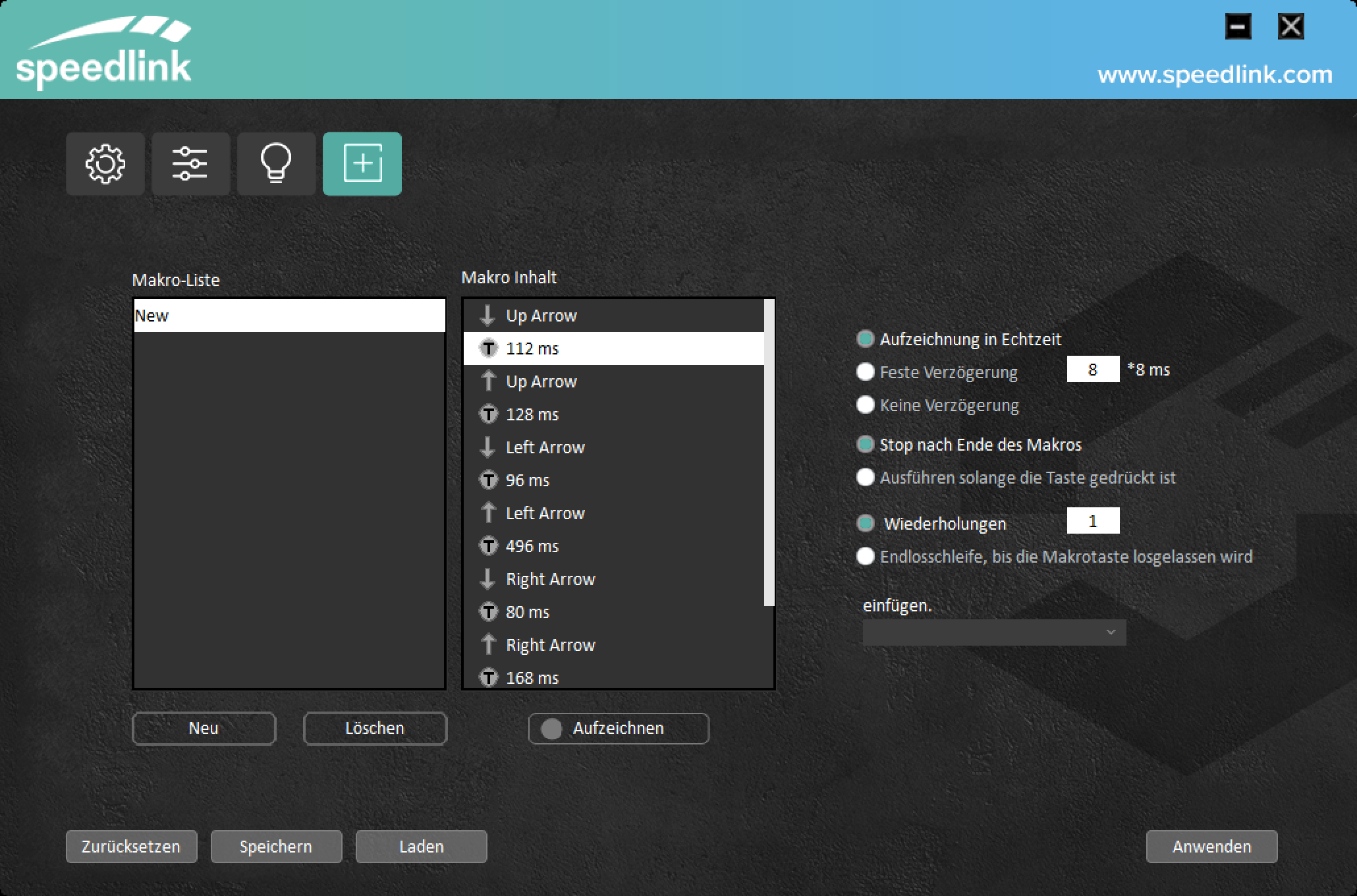Expand the einfügen dropdown
1357x896 pixels.
(994, 632)
